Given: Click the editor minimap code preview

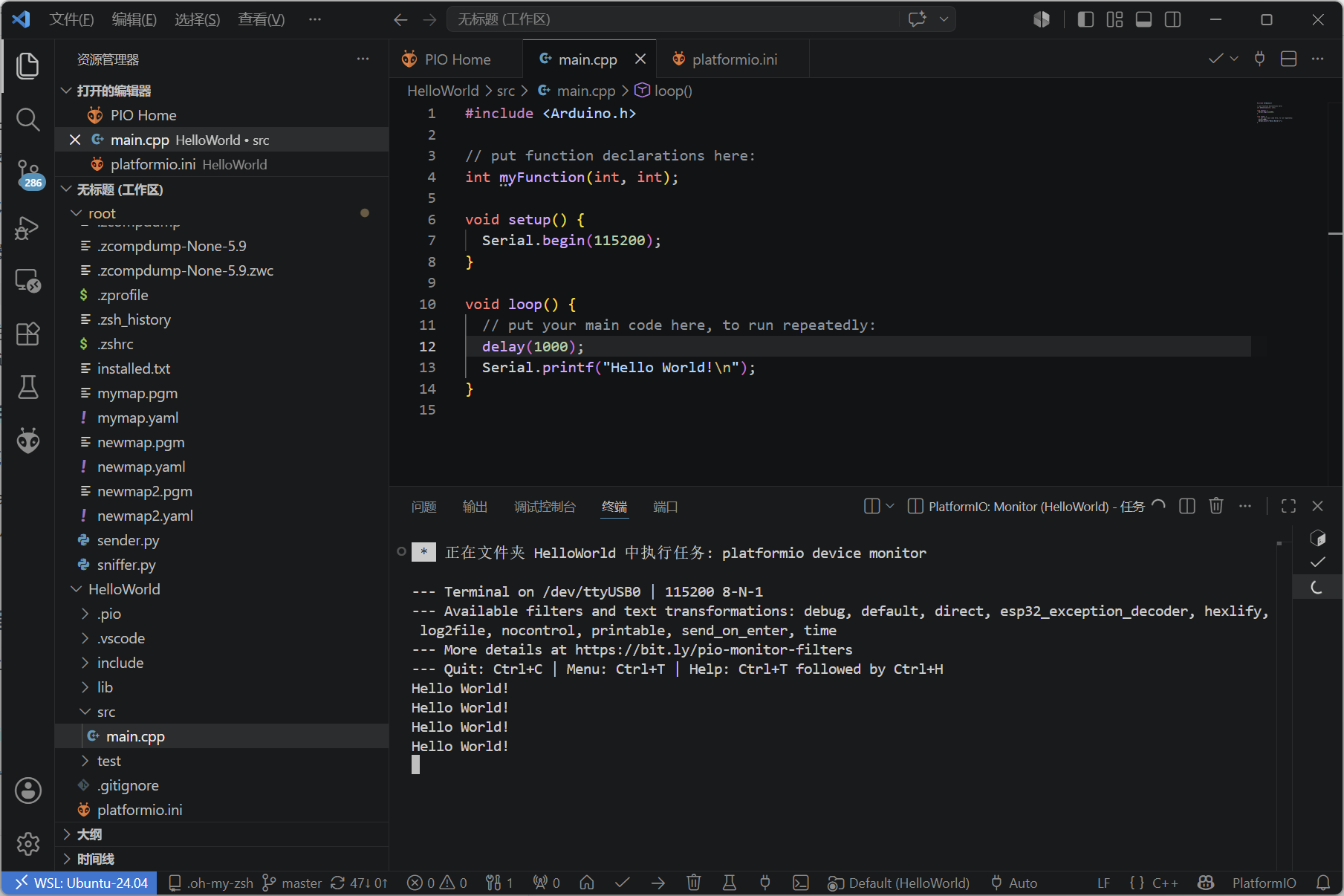Looking at the screenshot, I should [x=1275, y=112].
